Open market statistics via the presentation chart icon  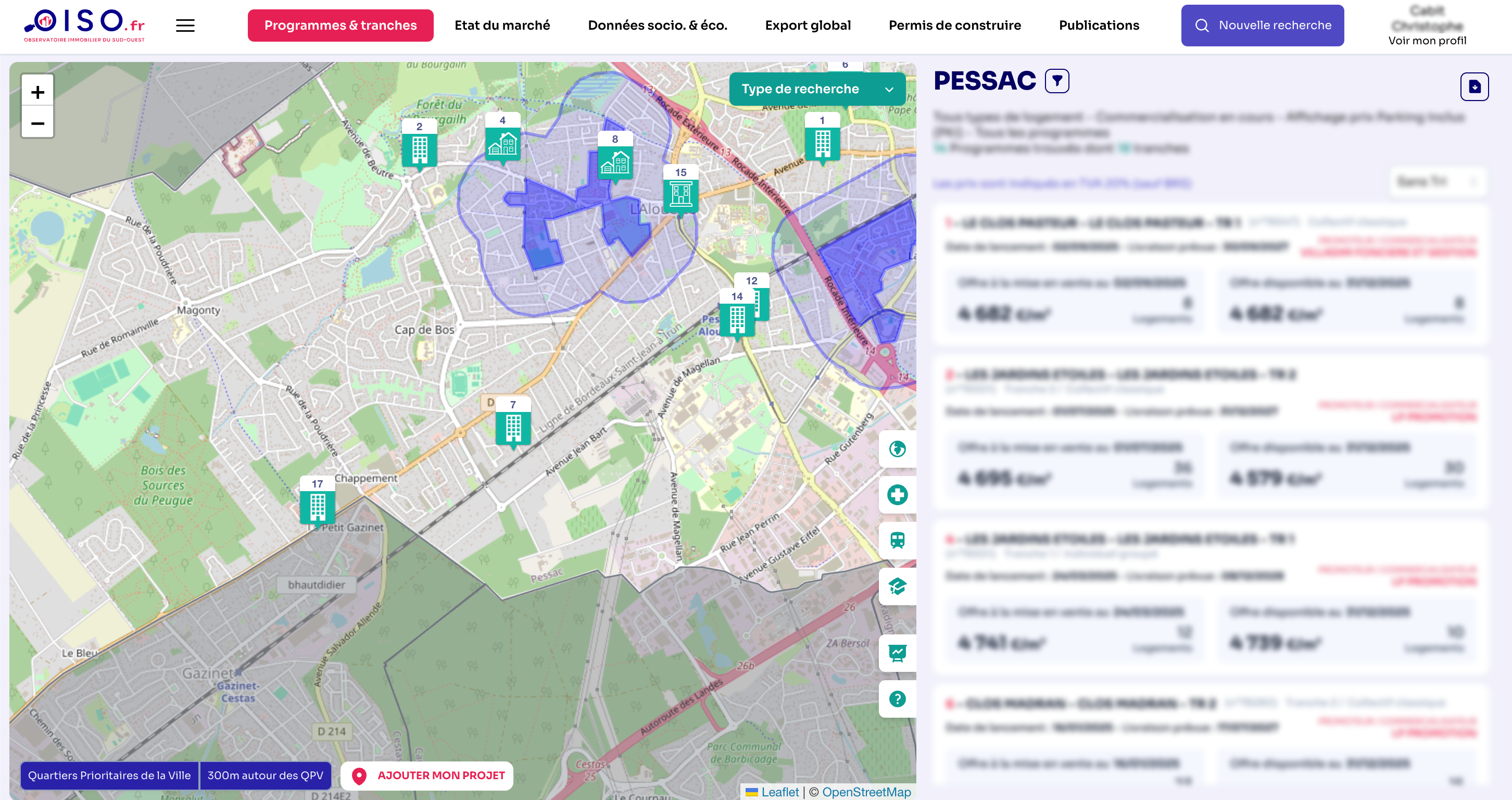[x=897, y=653]
